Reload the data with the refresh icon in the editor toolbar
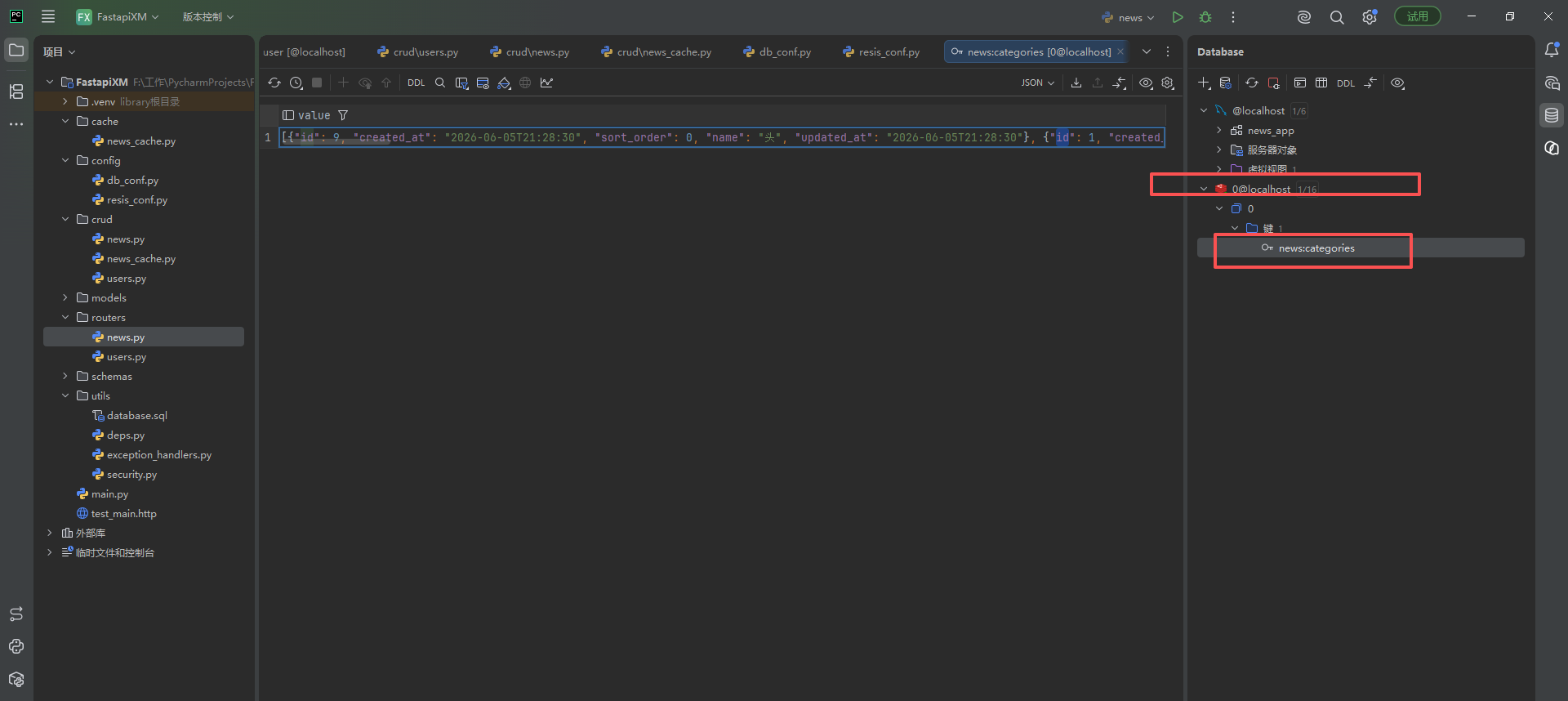1568x701 pixels. (x=274, y=83)
